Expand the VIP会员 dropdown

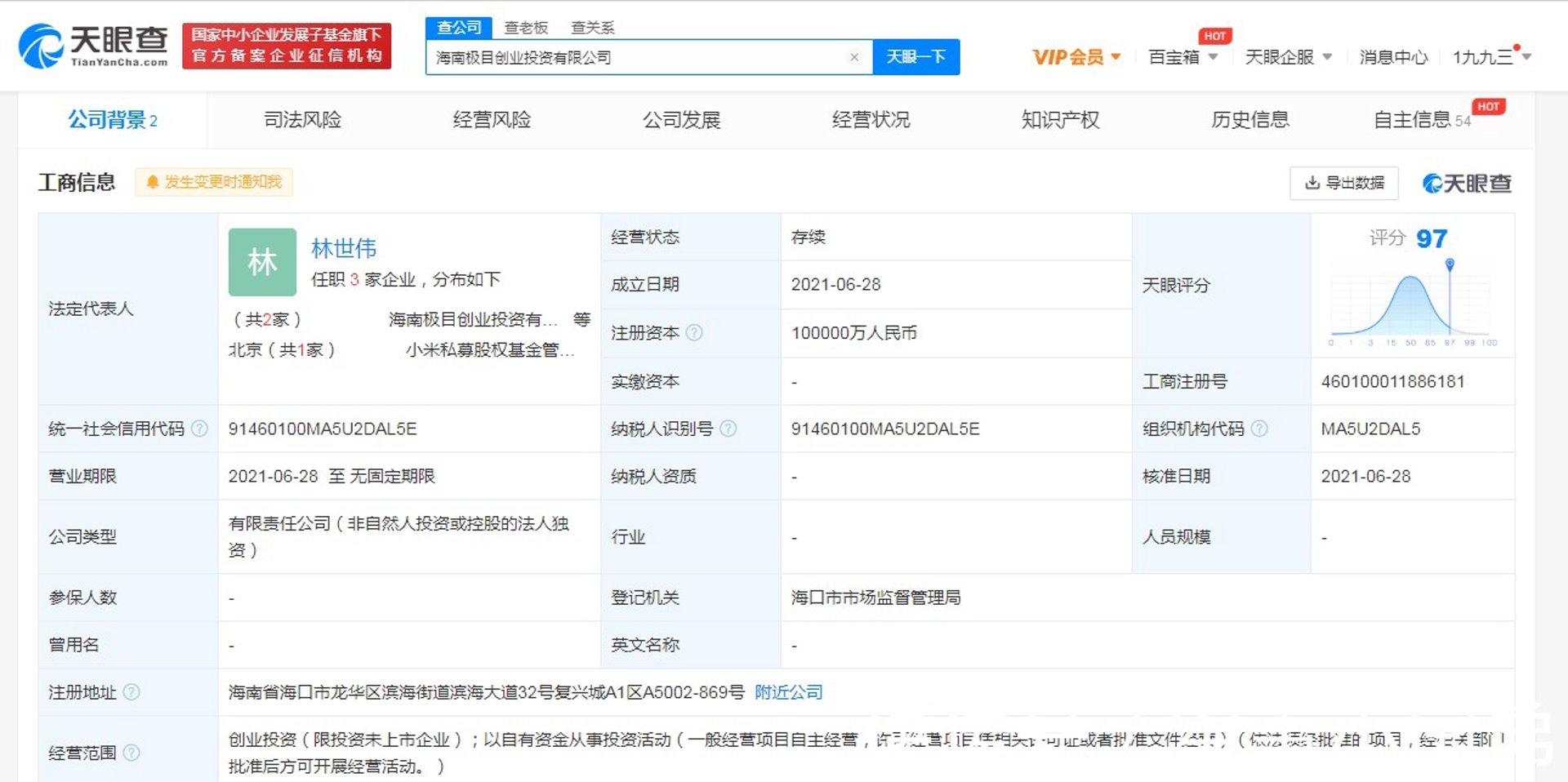pos(1076,57)
